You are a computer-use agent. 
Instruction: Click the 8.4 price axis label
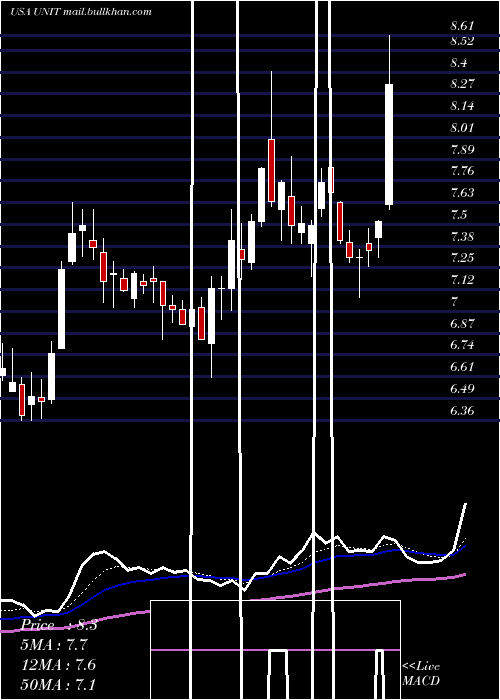coord(458,63)
